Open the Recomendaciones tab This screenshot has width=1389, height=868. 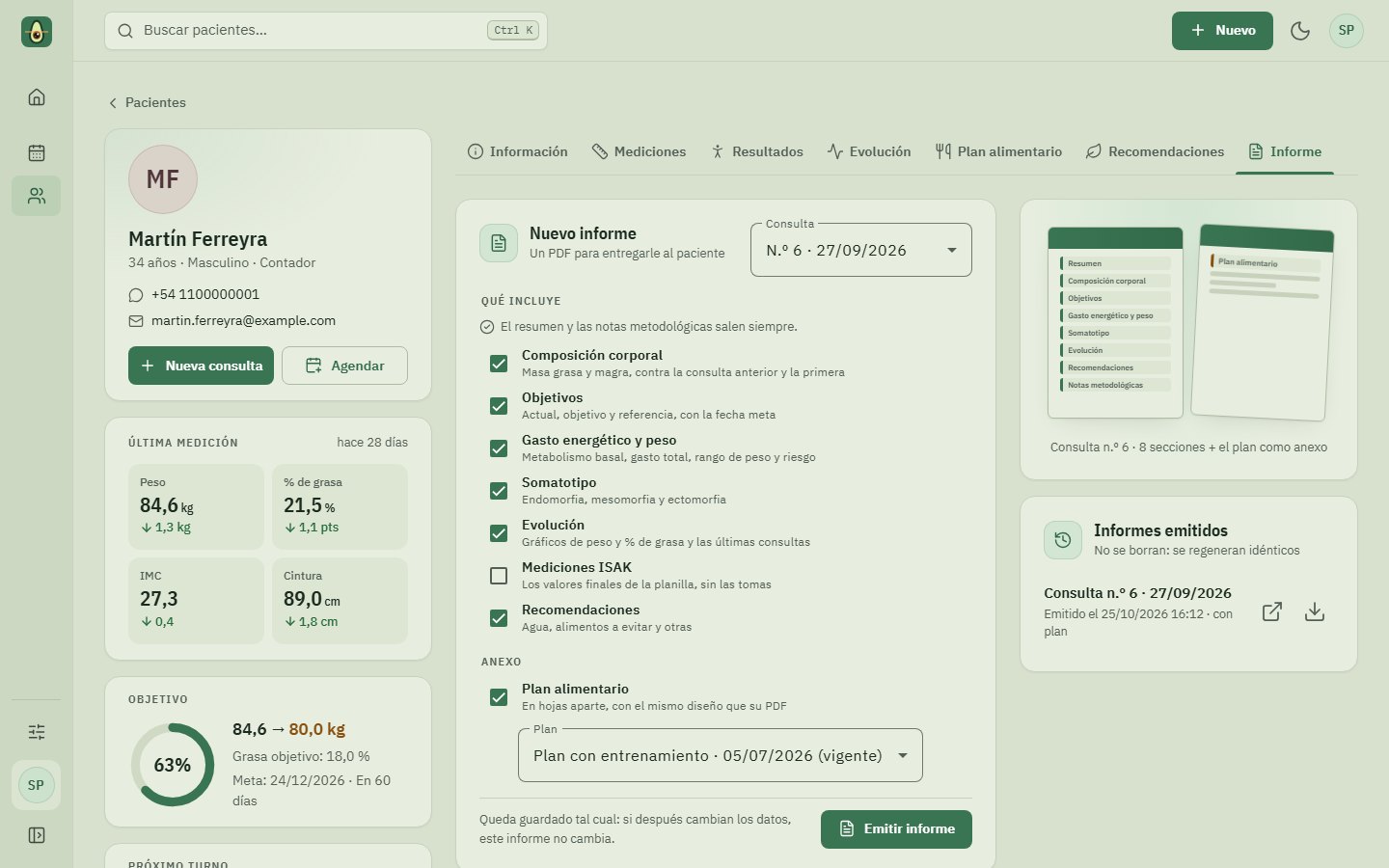point(1155,151)
